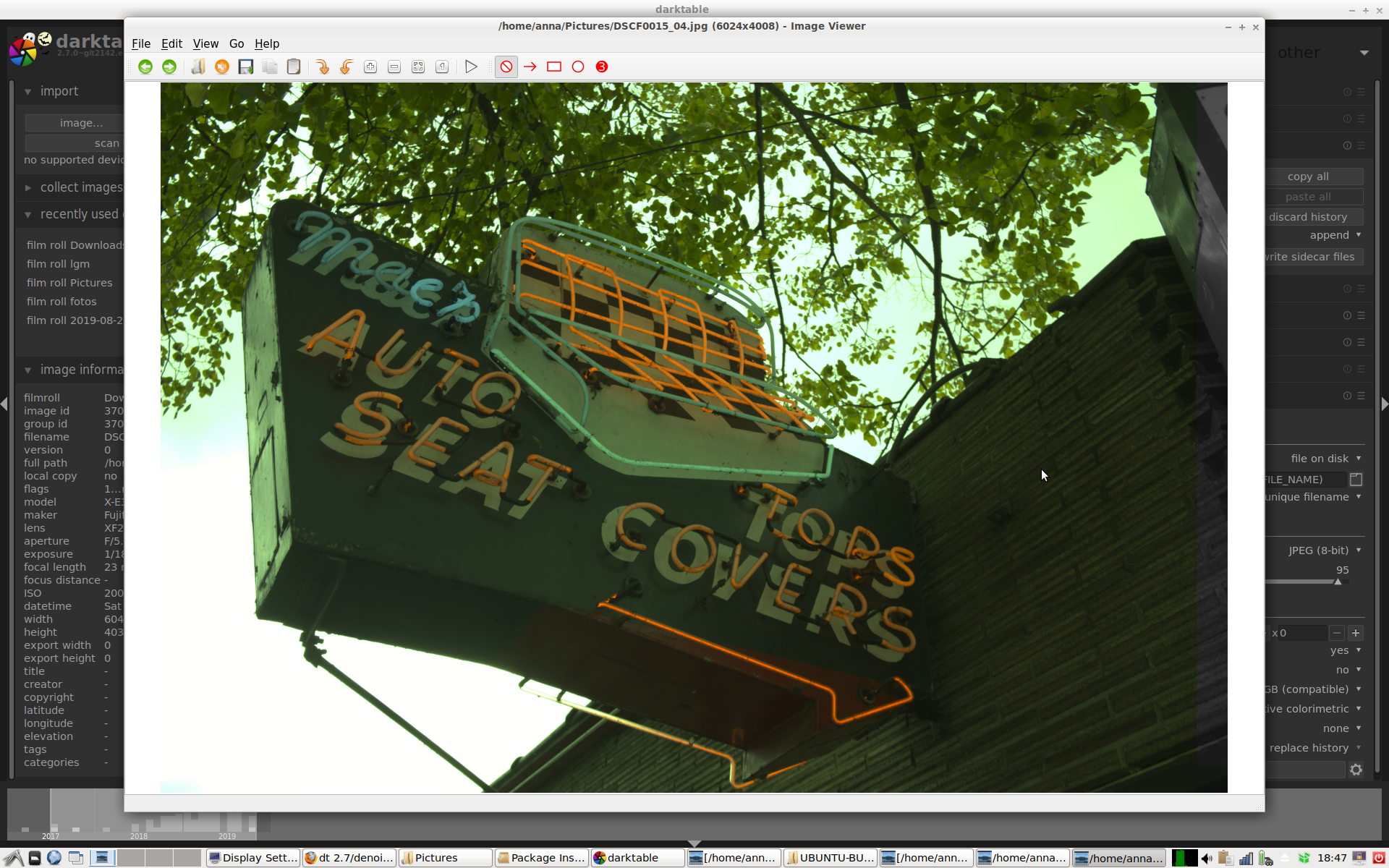Rotate the image clockwise
This screenshot has width=1389, height=868.
coord(323,67)
